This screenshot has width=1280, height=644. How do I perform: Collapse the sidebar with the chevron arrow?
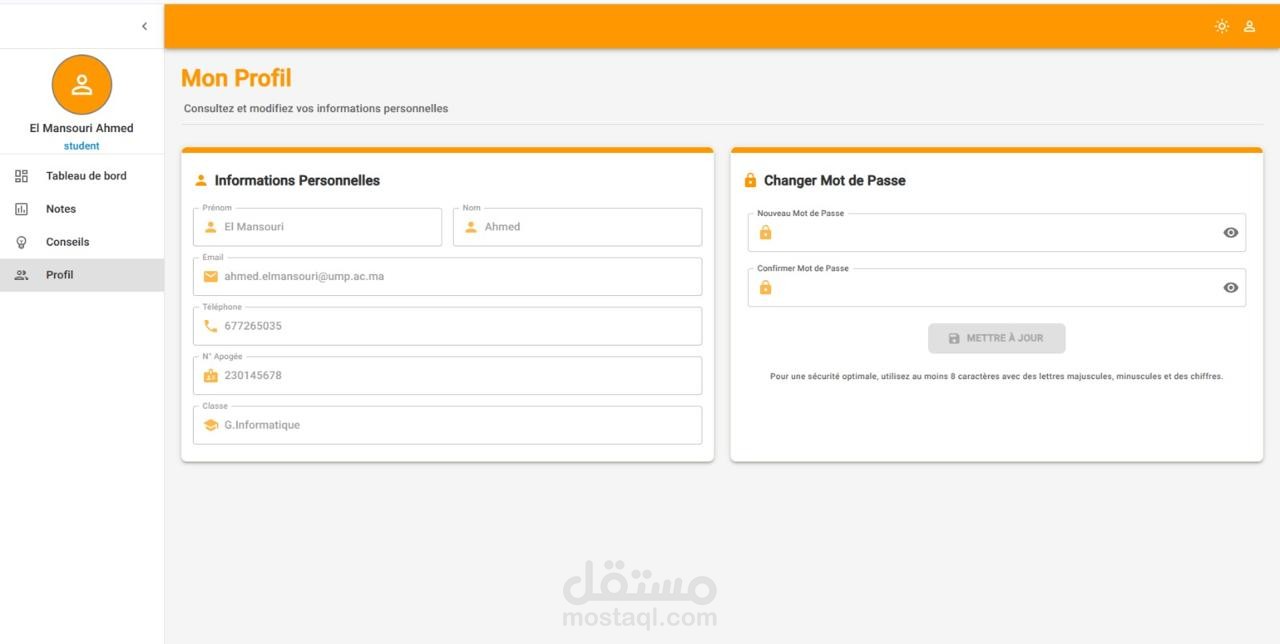click(144, 26)
